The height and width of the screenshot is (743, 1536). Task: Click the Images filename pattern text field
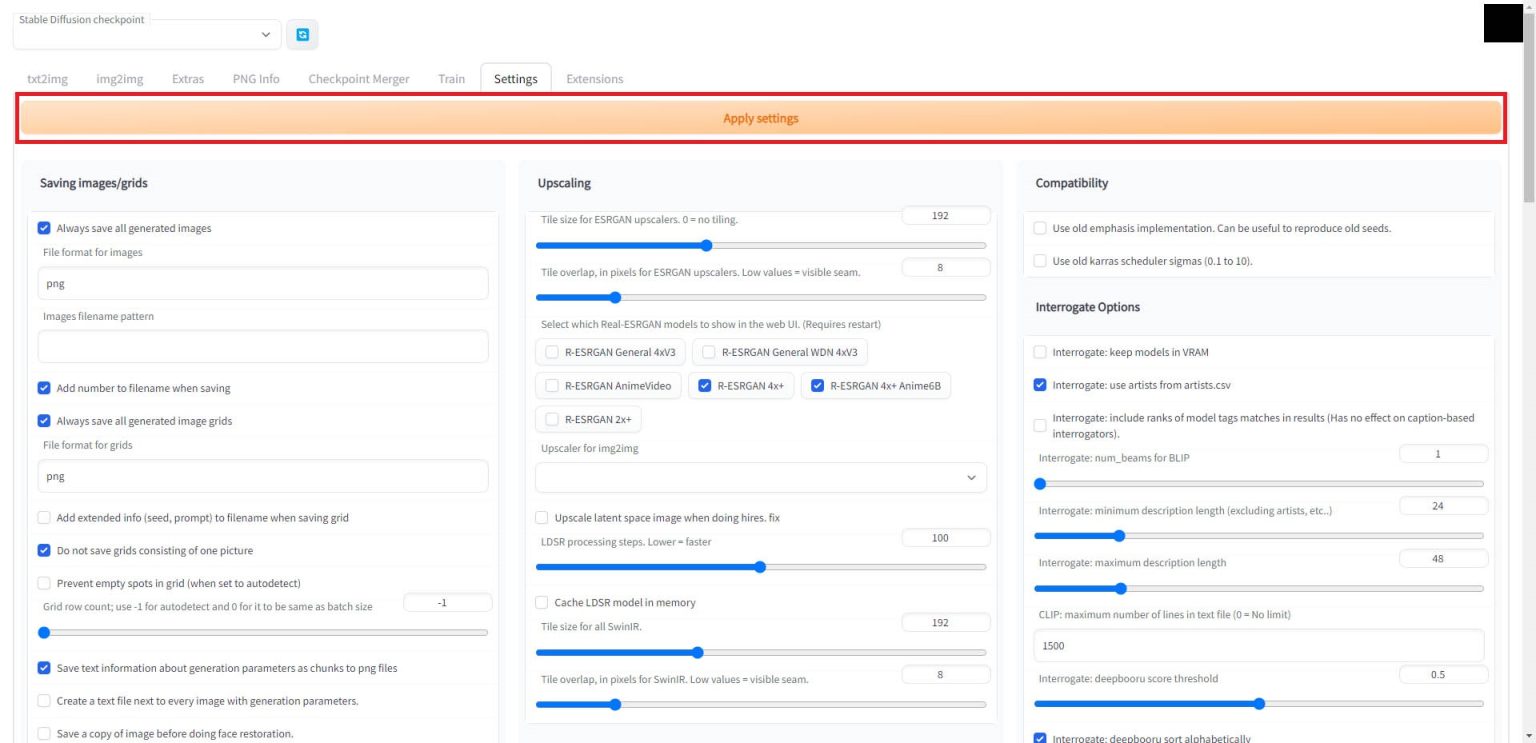click(x=263, y=347)
